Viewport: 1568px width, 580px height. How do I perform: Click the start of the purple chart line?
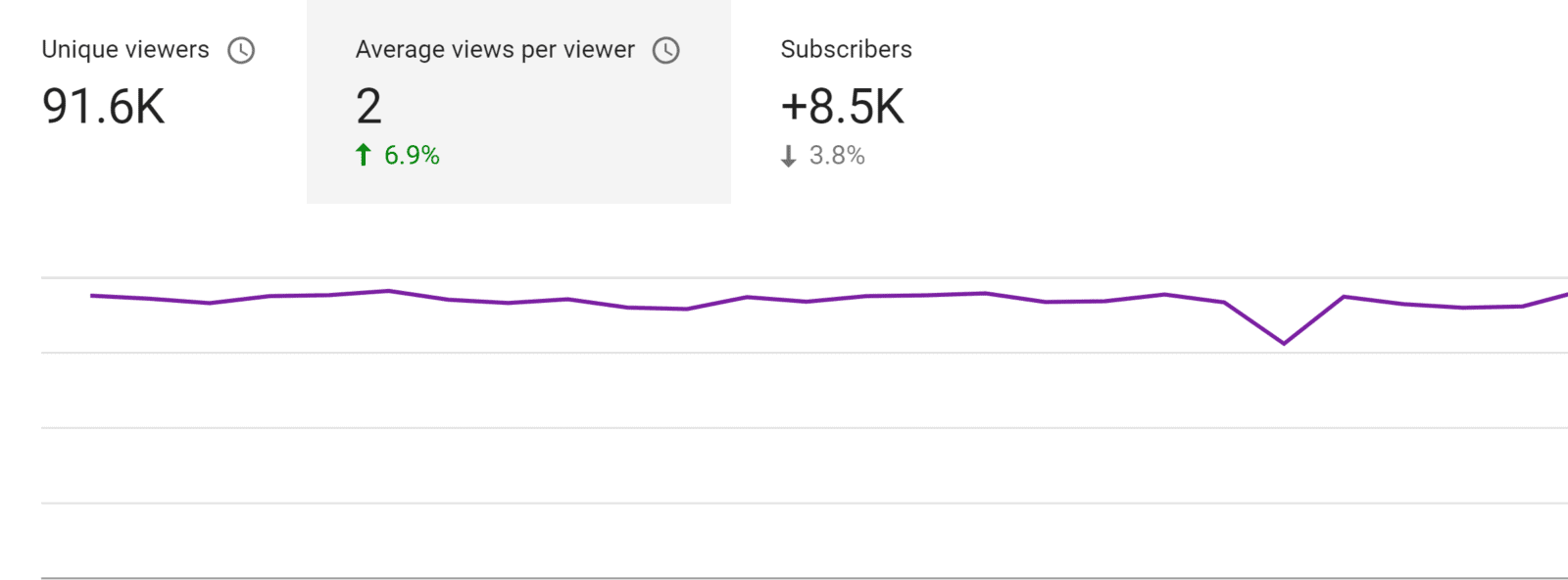point(93,295)
